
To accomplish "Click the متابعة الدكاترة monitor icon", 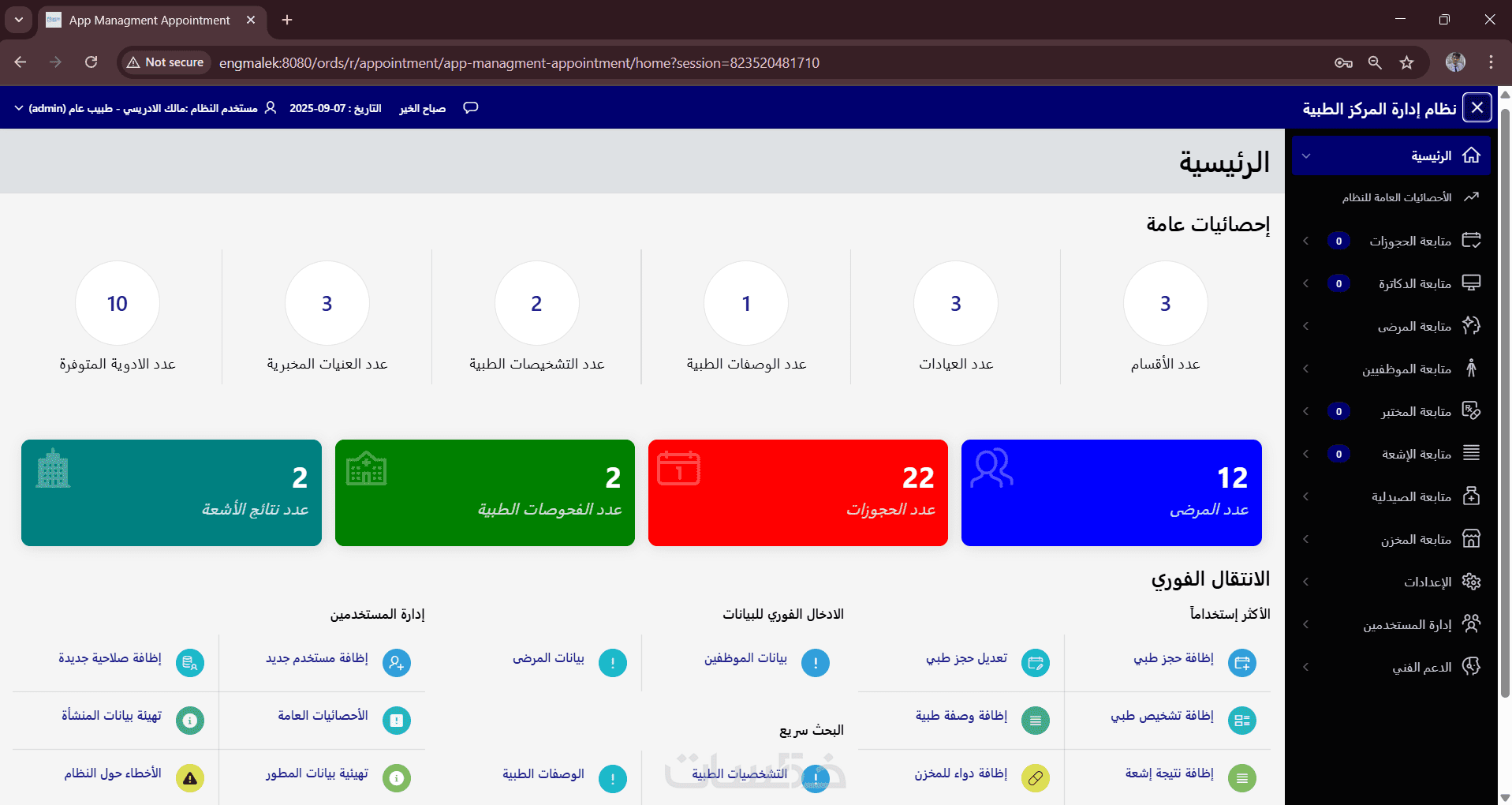I will point(1471,283).
